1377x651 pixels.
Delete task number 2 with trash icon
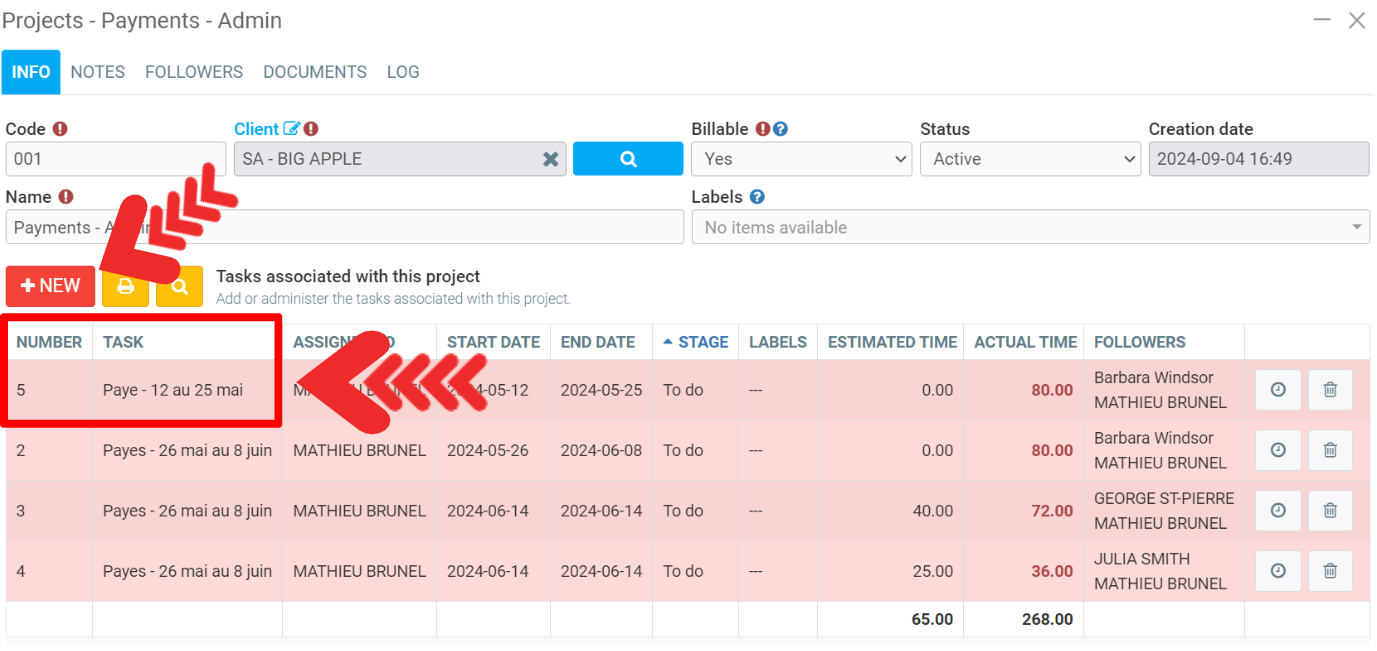tap(1329, 450)
